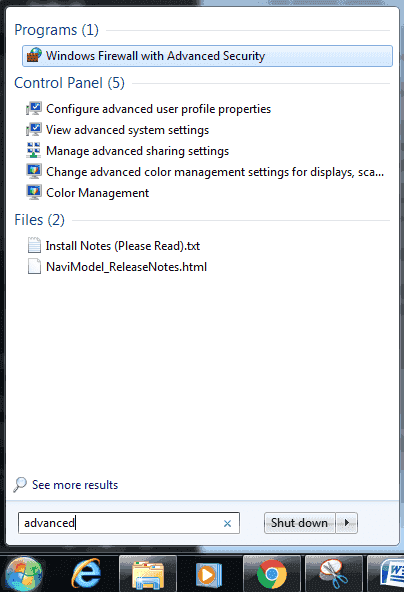This screenshot has height=592, width=404.
Task: Click the NaviModel_ReleaseNotes file icon
Action: [x=34, y=266]
